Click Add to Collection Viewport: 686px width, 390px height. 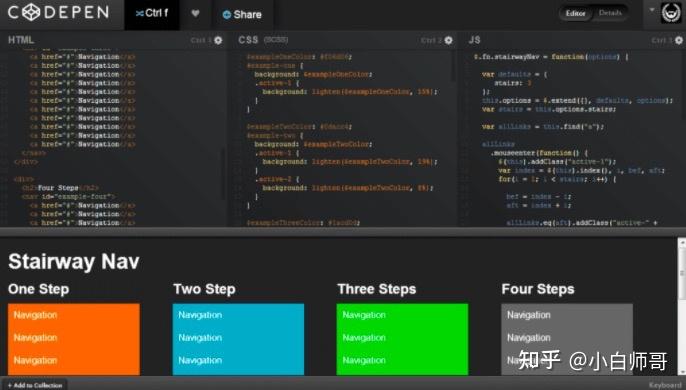[35, 385]
